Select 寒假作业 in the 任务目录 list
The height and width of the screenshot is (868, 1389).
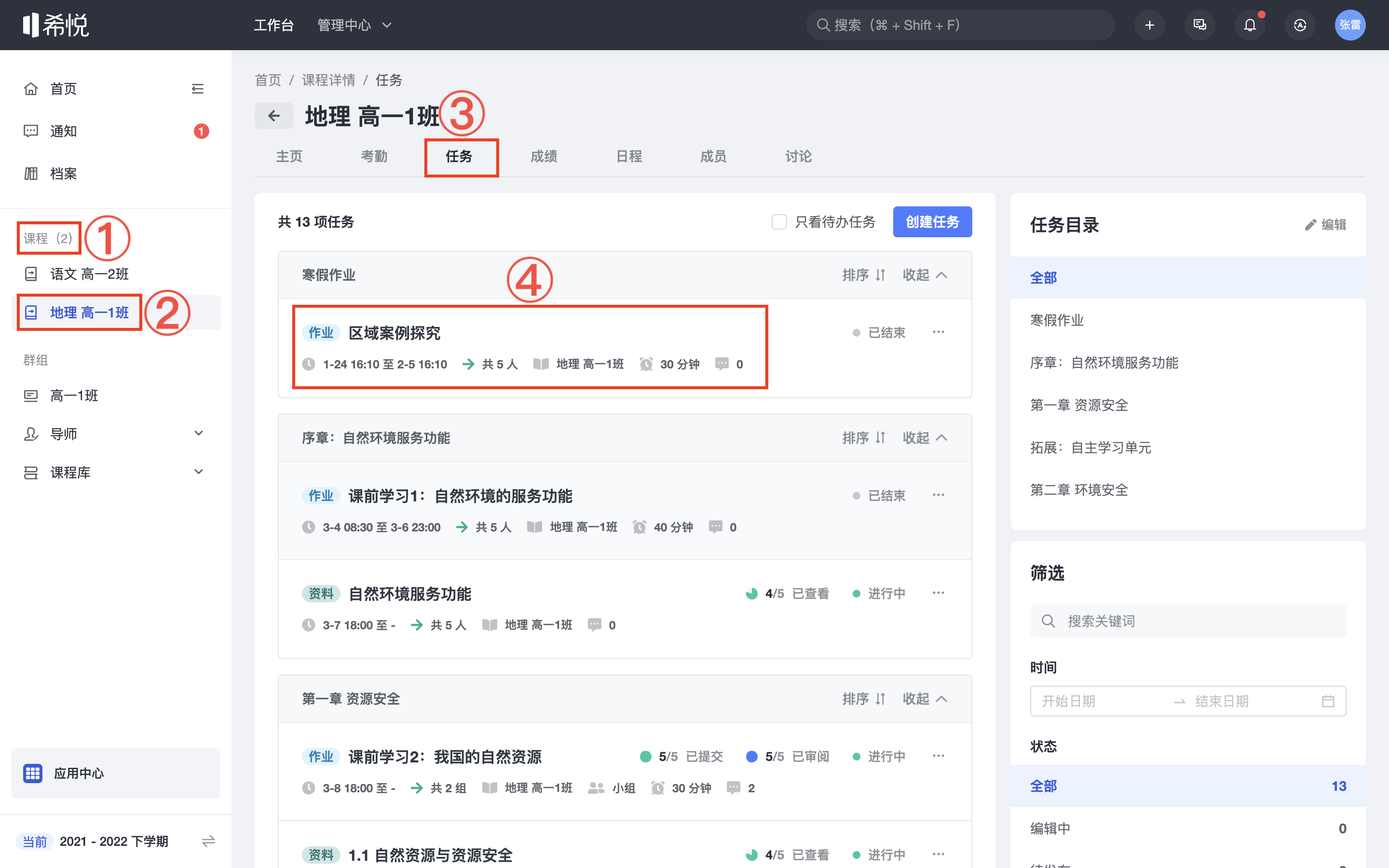click(1187, 320)
